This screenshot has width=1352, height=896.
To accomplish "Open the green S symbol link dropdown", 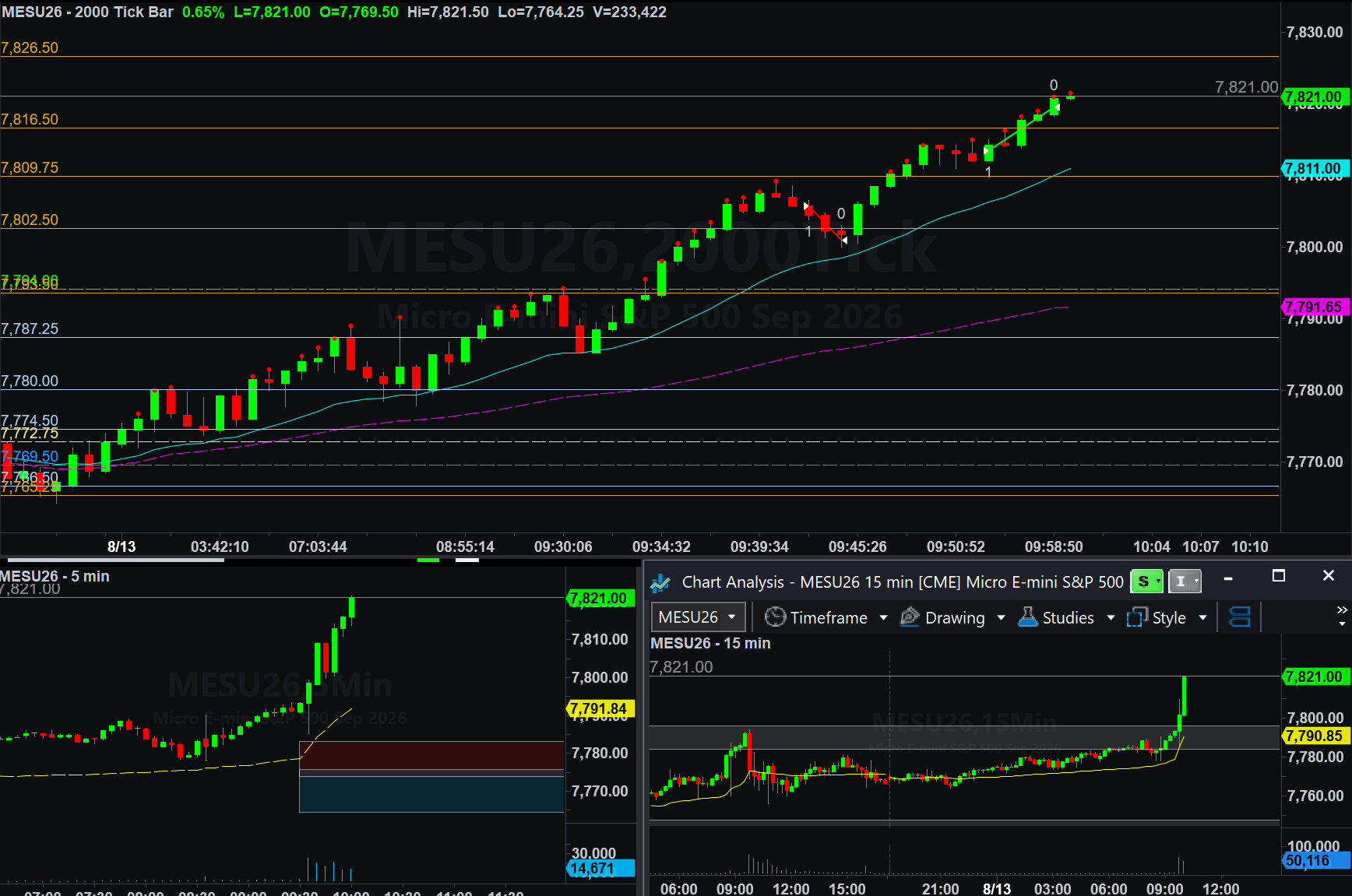I will [x=1146, y=582].
